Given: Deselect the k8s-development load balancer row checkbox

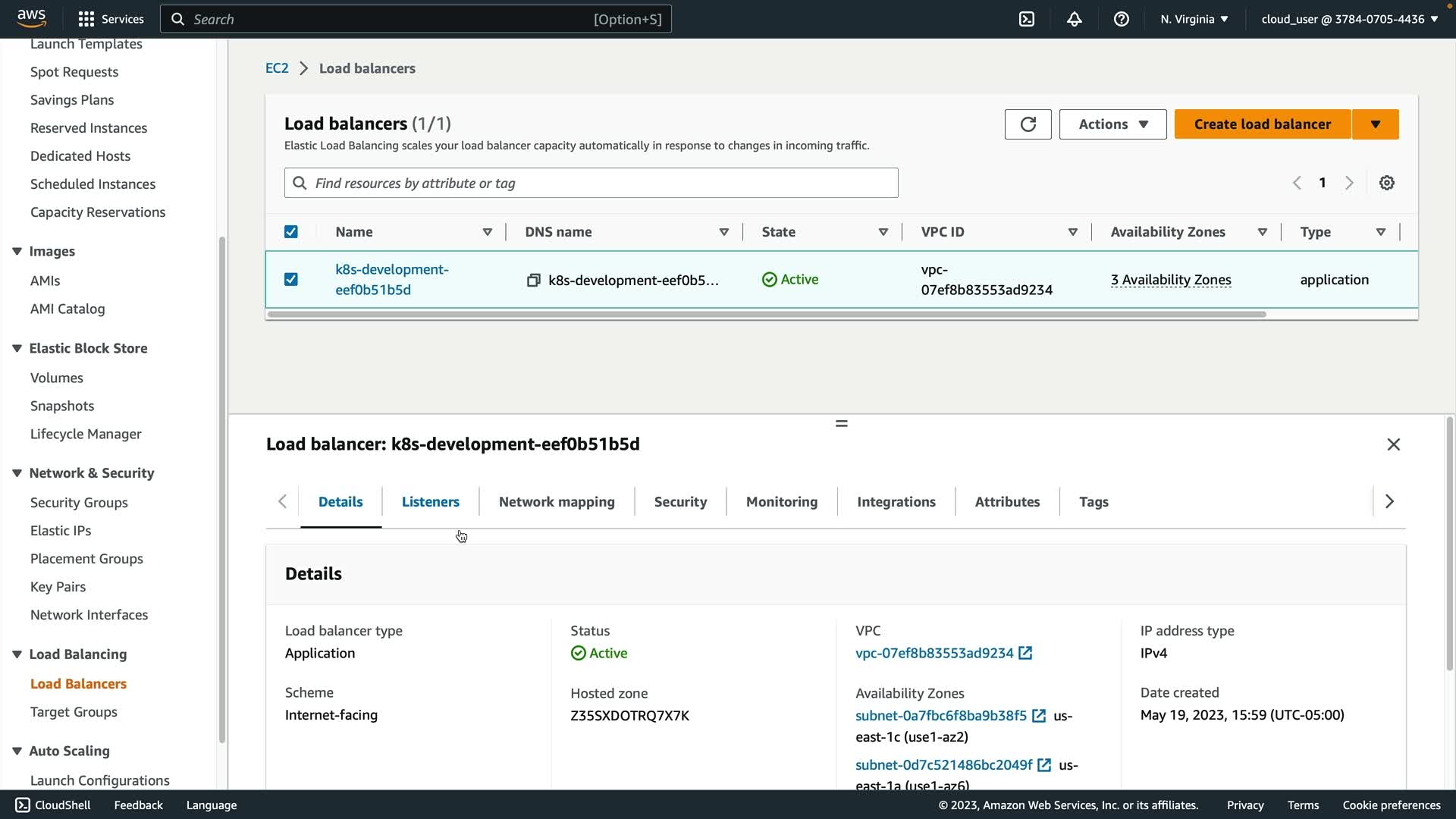Looking at the screenshot, I should coord(291,280).
